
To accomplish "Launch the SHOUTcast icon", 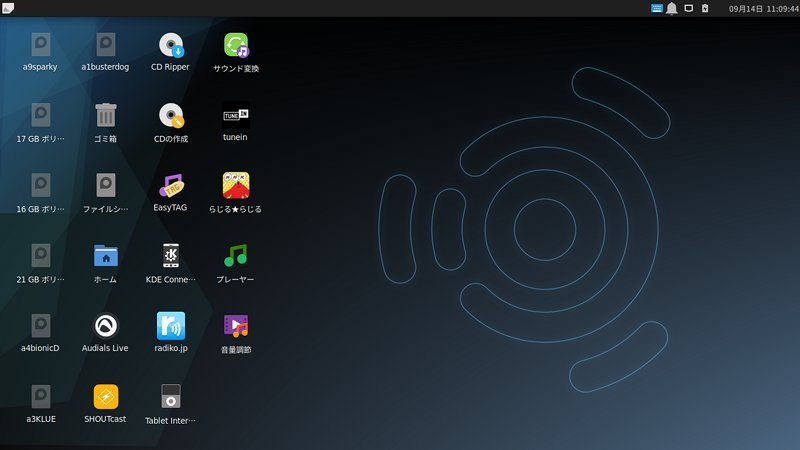I will [x=106, y=397].
